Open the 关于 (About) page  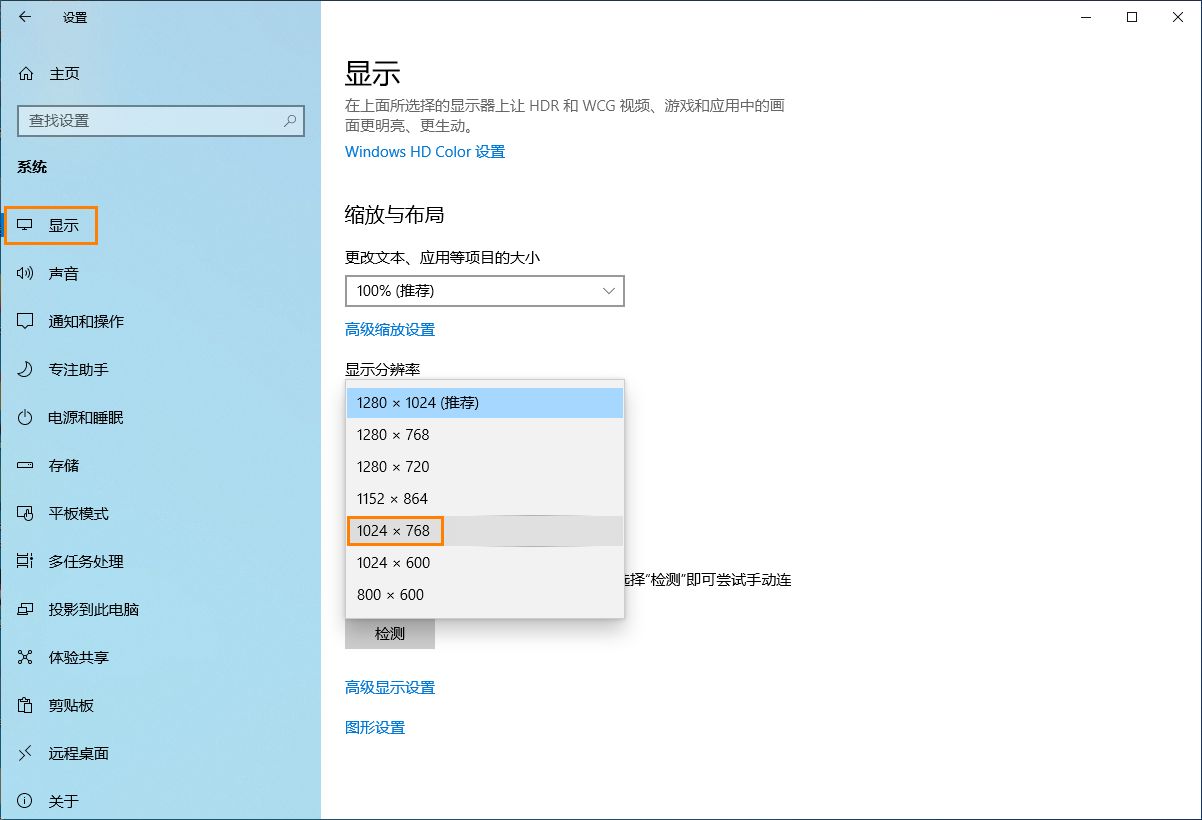[62, 800]
